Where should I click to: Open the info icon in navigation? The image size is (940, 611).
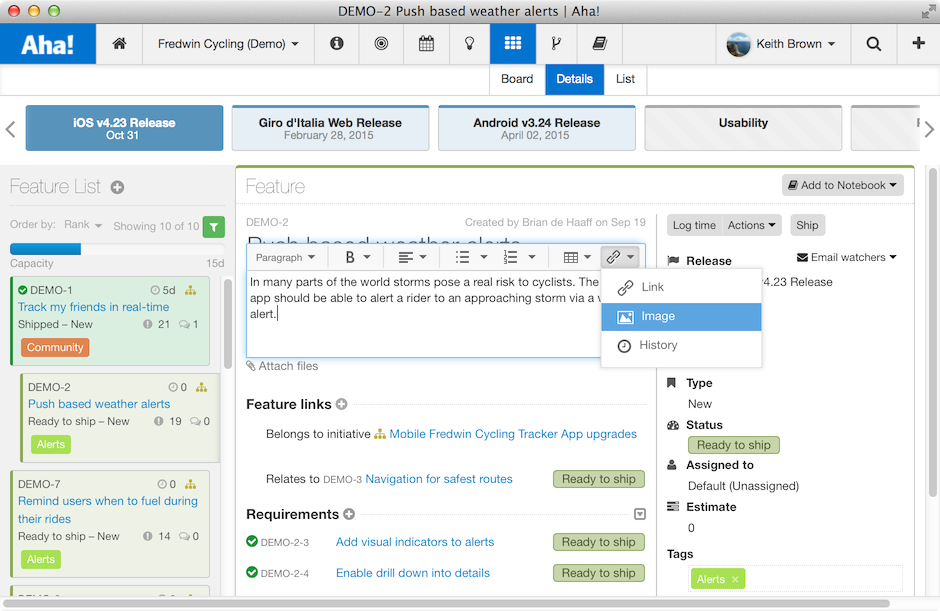(337, 43)
